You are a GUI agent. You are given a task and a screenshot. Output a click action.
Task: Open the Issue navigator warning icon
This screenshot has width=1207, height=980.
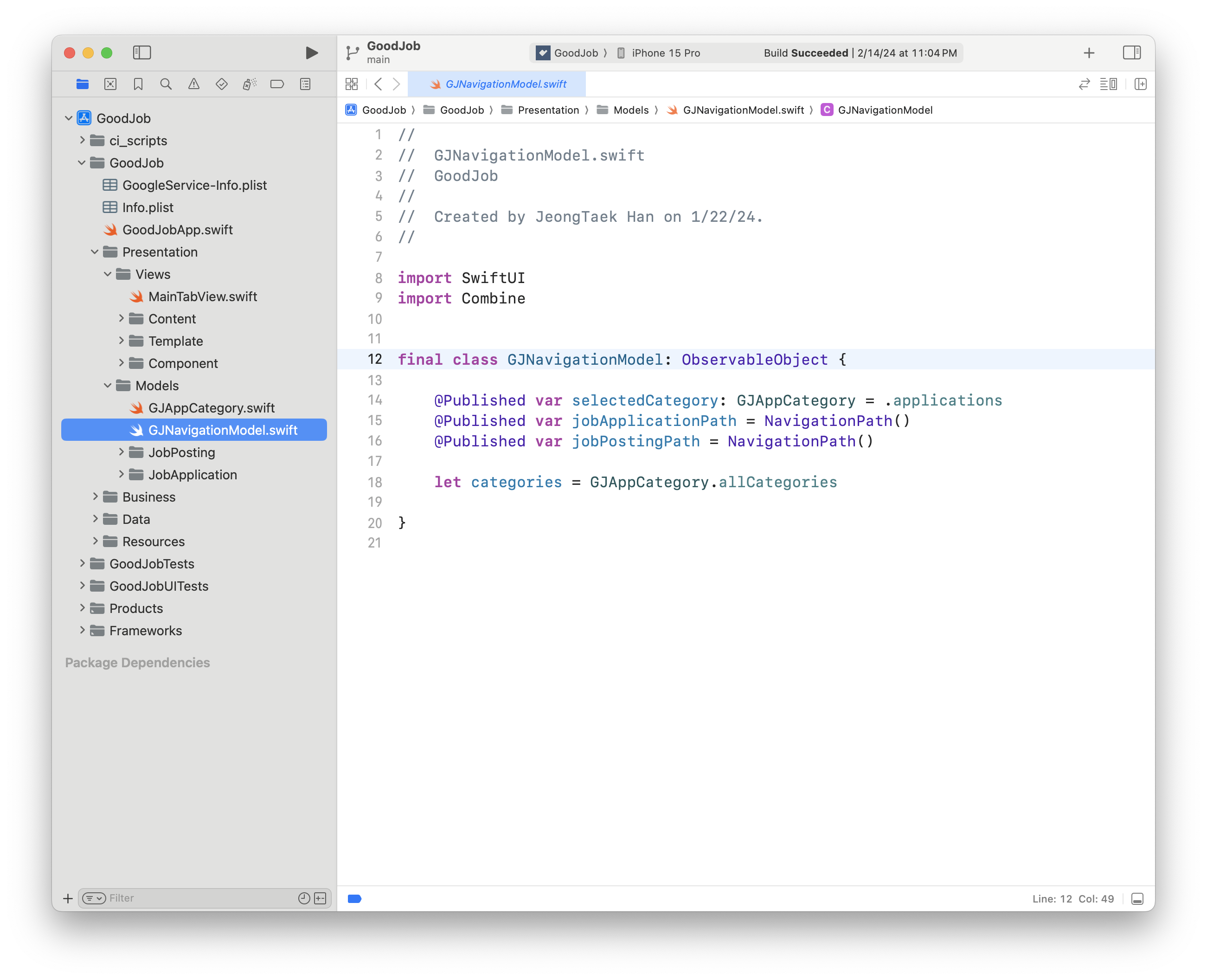193,84
